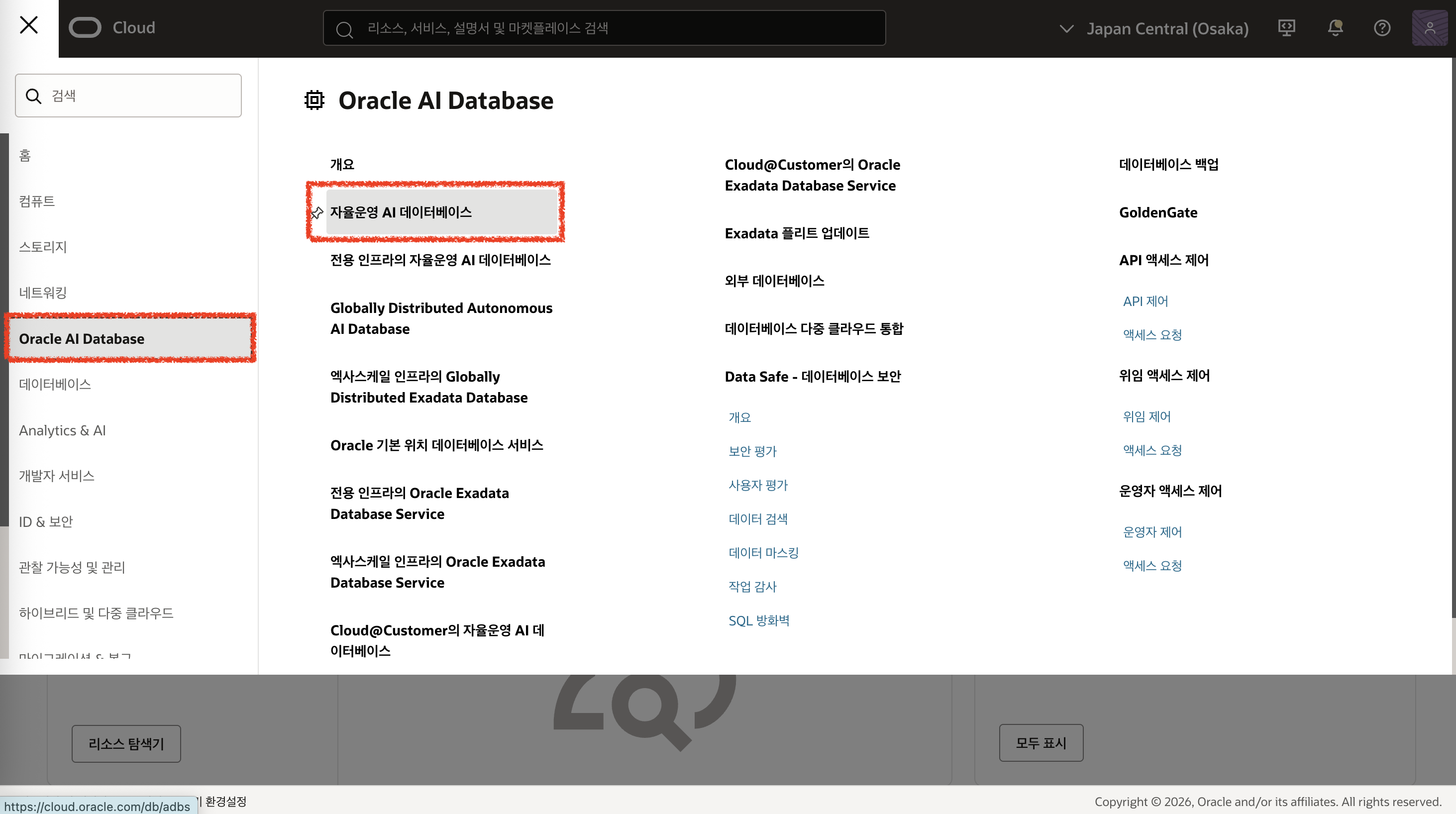Open 데이터베이스 백업 link

pyautogui.click(x=1169, y=165)
